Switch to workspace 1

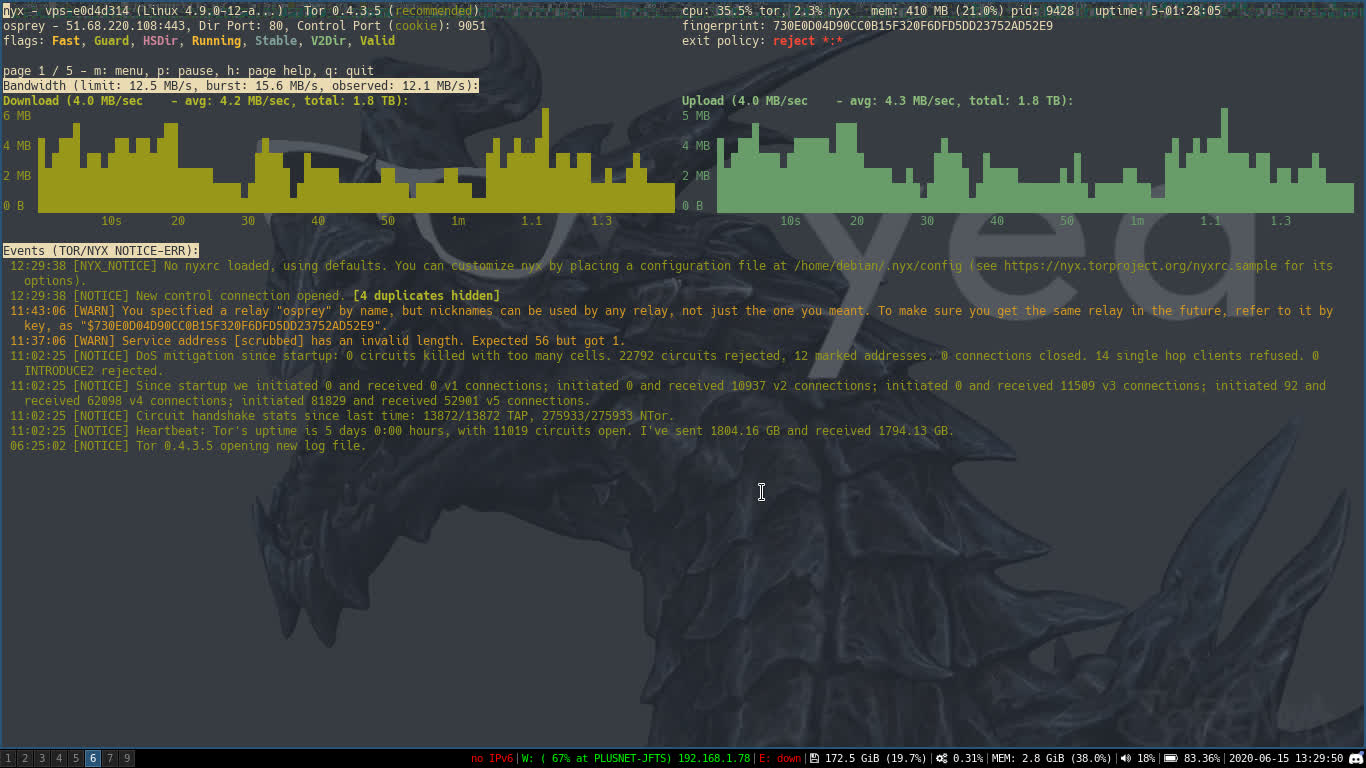click(8, 758)
